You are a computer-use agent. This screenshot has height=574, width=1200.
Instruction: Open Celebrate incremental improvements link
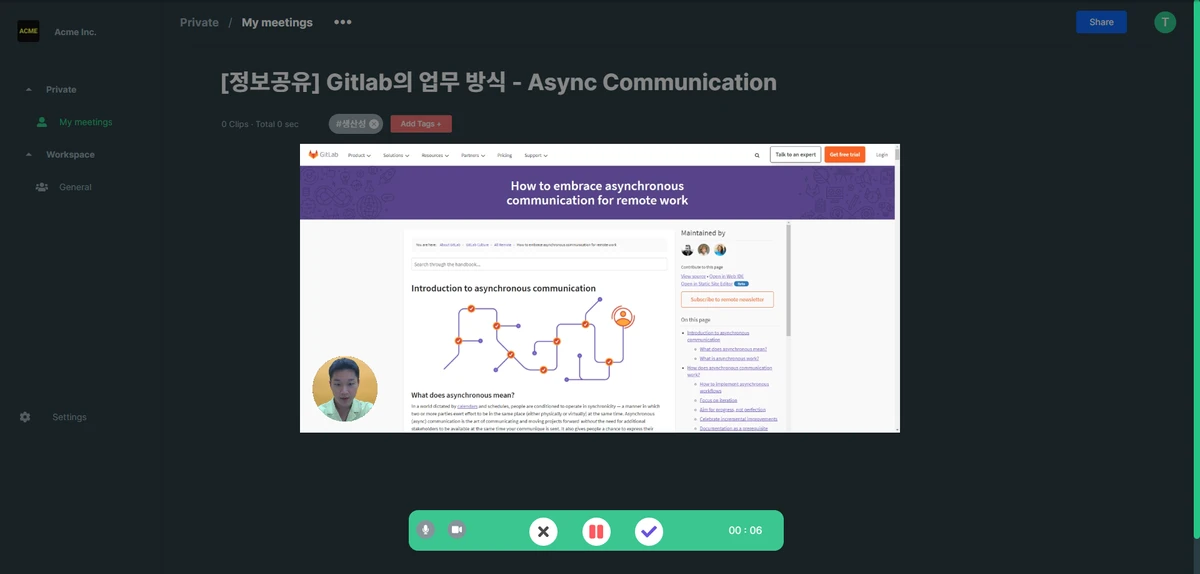click(x=738, y=419)
